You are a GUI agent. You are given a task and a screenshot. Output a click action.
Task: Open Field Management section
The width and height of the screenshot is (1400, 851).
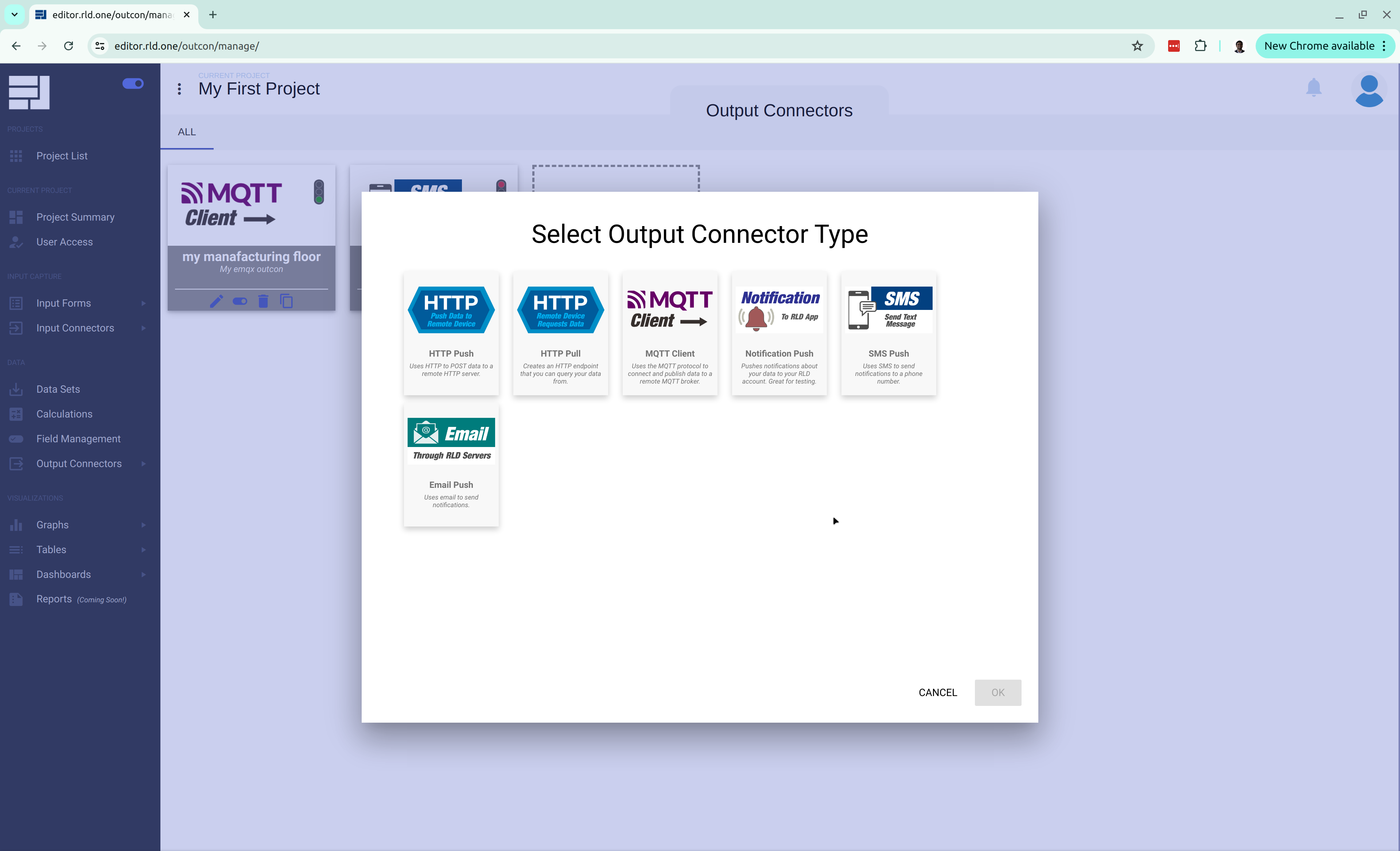[x=78, y=439]
